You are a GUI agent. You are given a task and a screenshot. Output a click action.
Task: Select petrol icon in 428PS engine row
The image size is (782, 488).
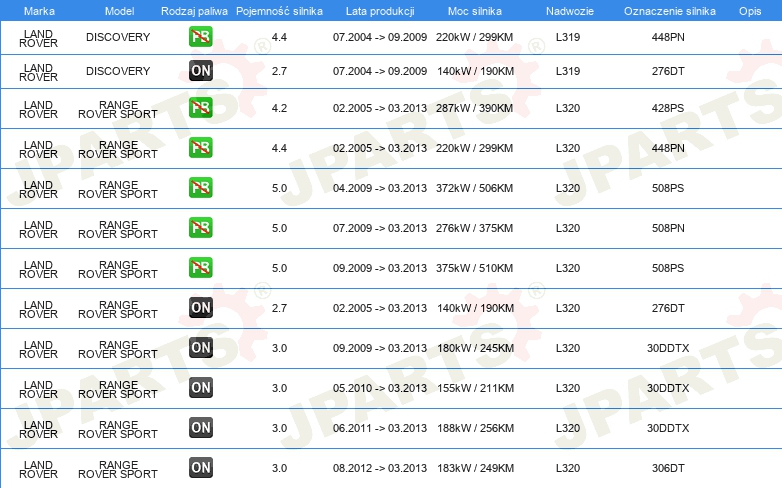click(x=200, y=108)
